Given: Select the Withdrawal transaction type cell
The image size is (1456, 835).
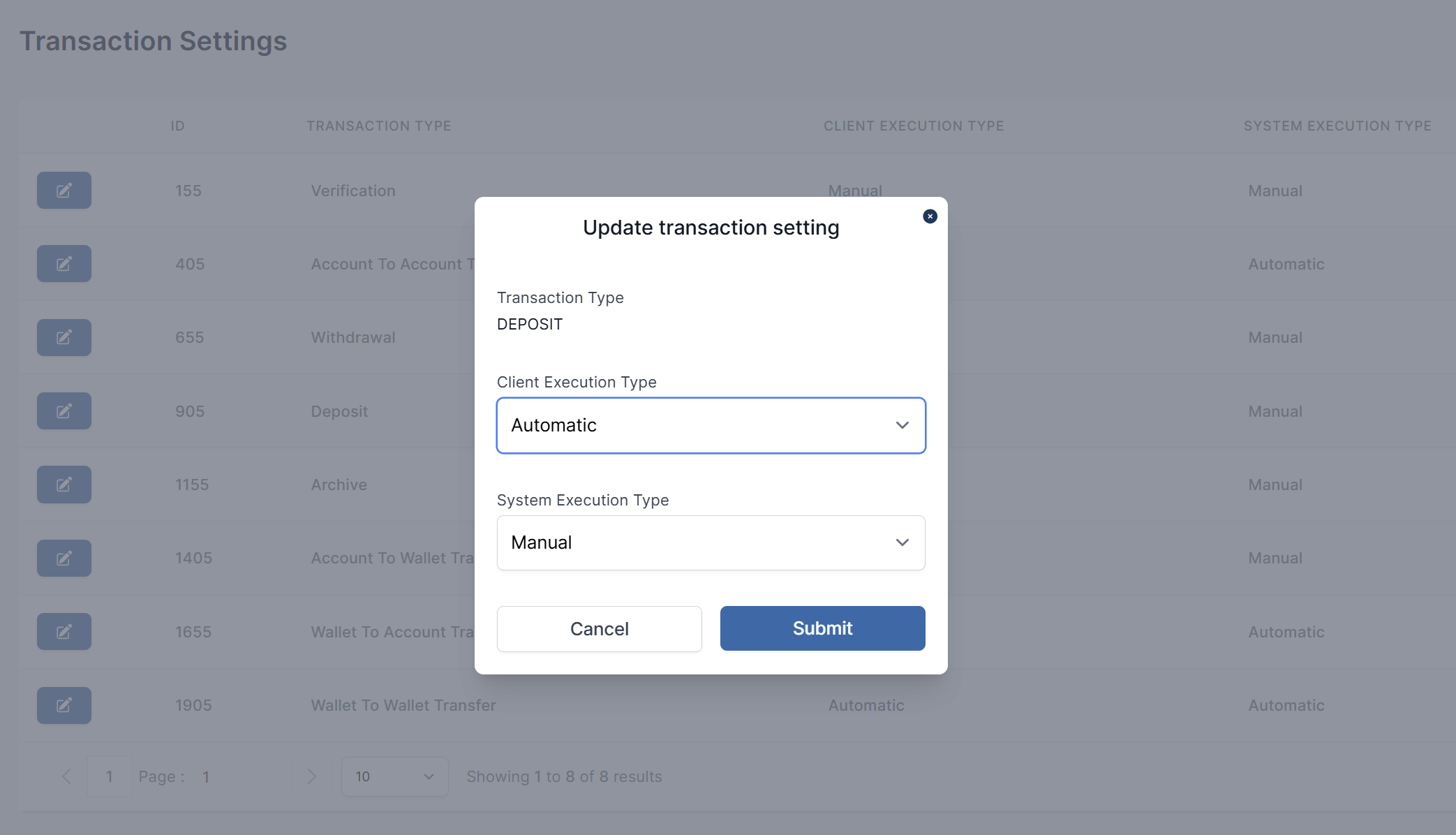Looking at the screenshot, I should (353, 338).
